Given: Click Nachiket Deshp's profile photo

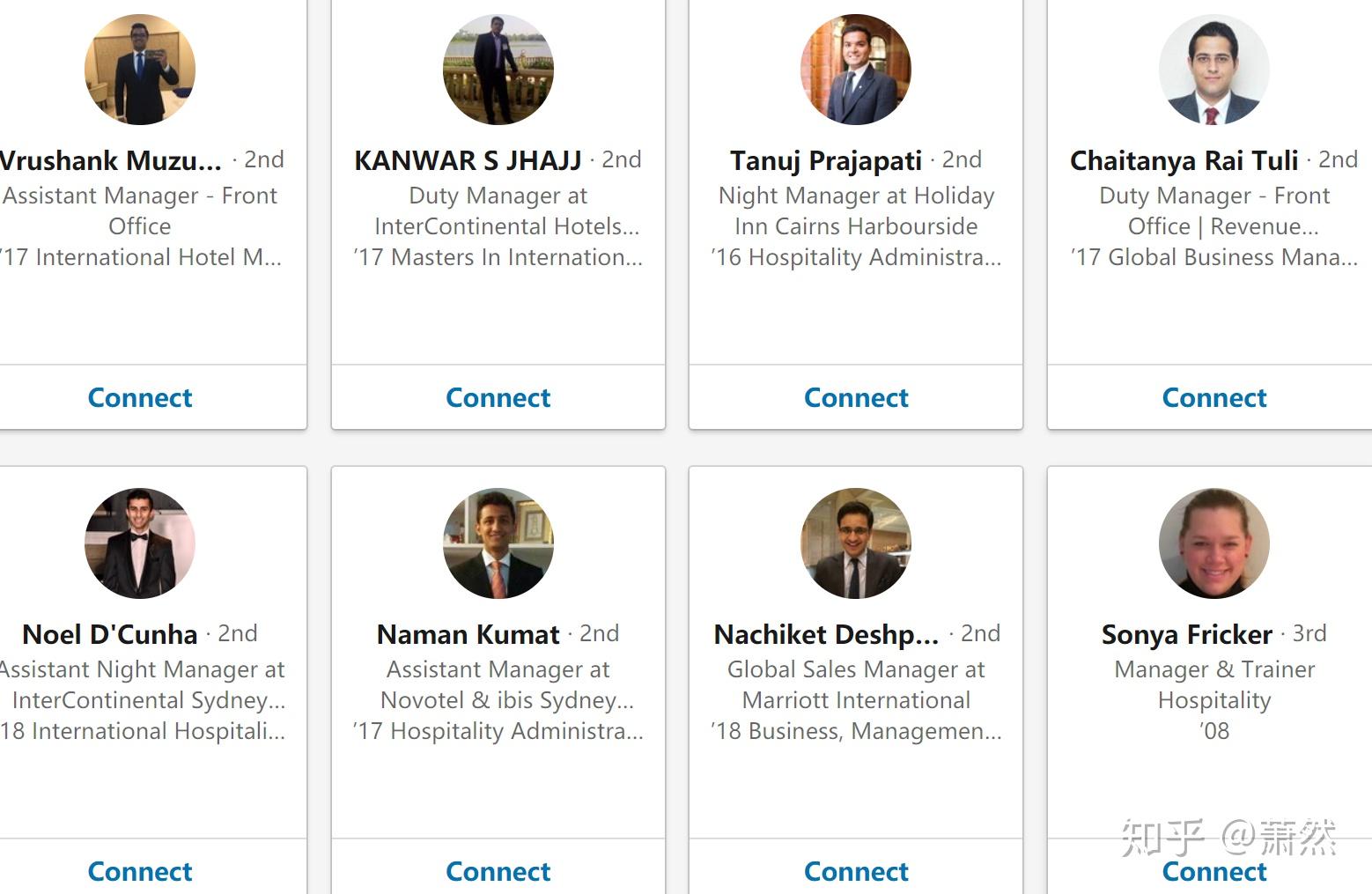Looking at the screenshot, I should [x=855, y=543].
